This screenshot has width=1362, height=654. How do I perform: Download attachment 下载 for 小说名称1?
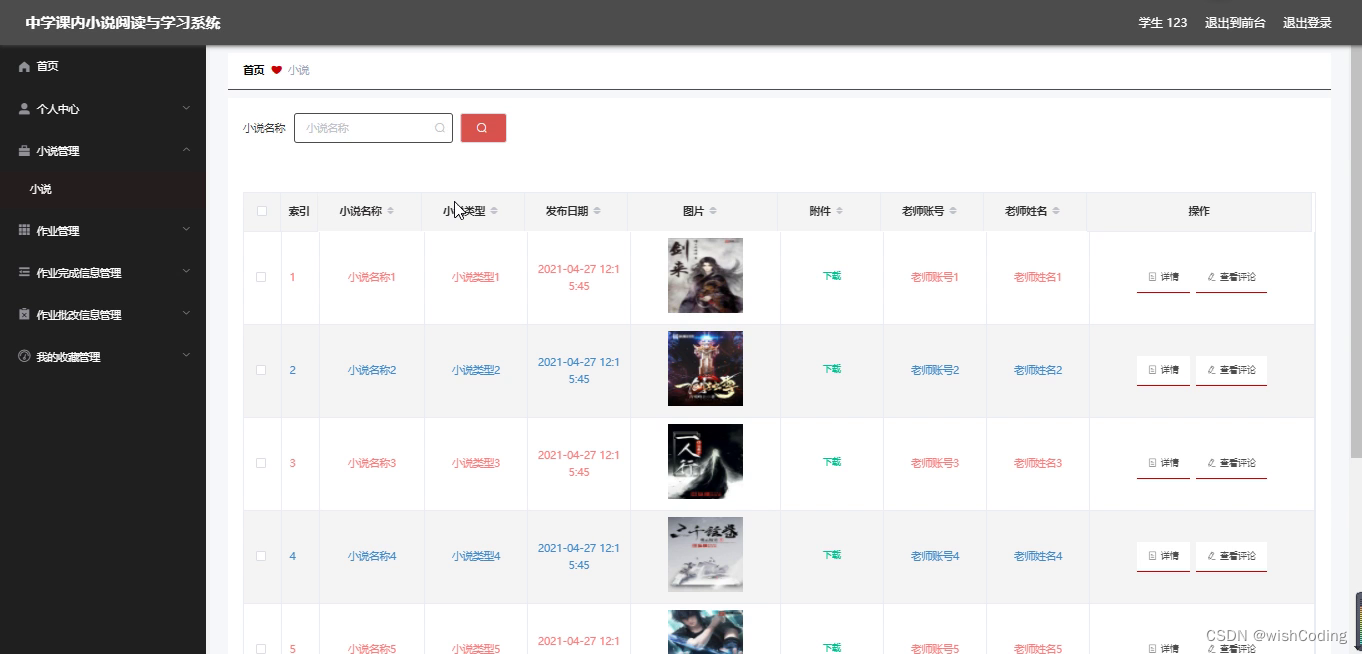[x=832, y=276]
